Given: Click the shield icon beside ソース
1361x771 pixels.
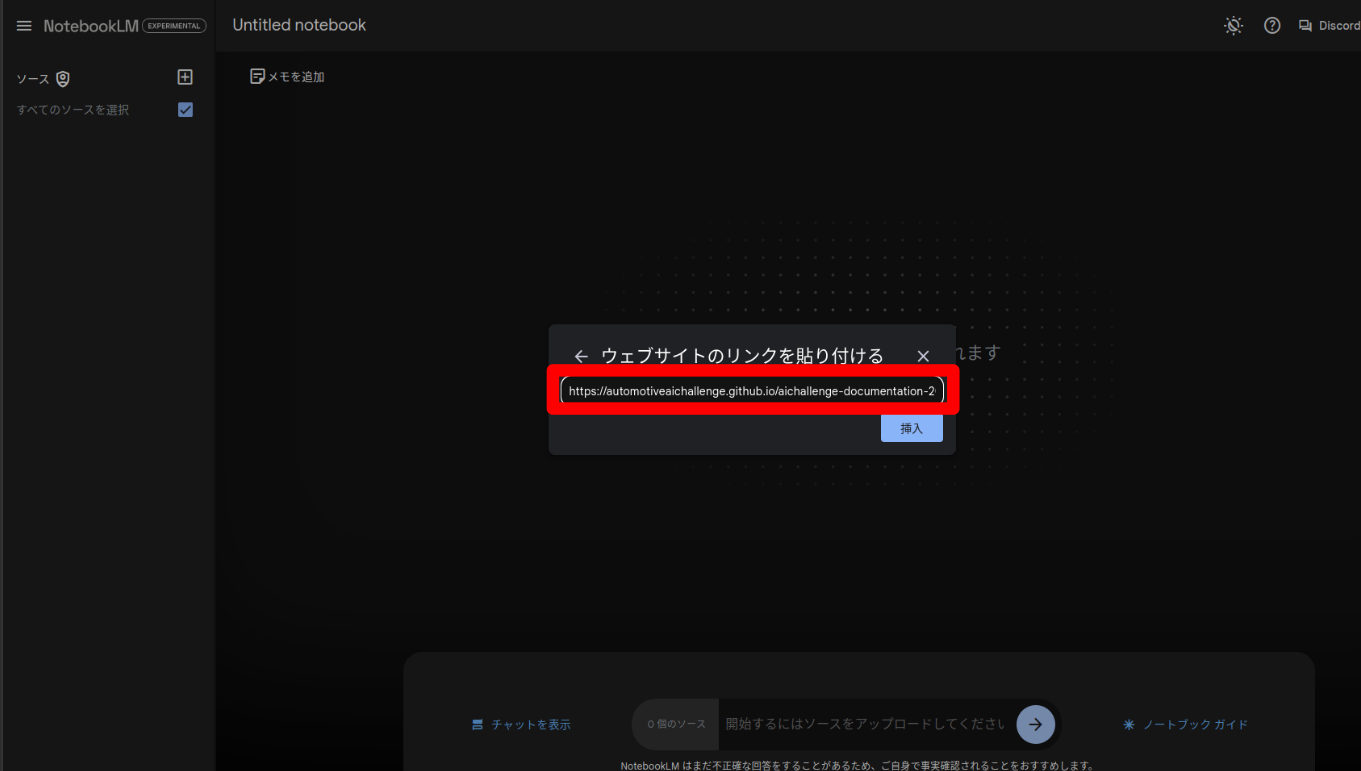Looking at the screenshot, I should [x=62, y=77].
